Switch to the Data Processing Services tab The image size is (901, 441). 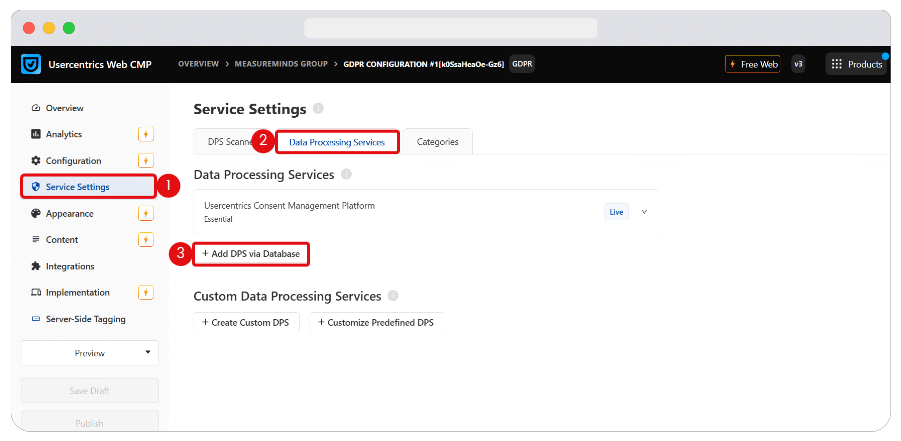point(337,141)
